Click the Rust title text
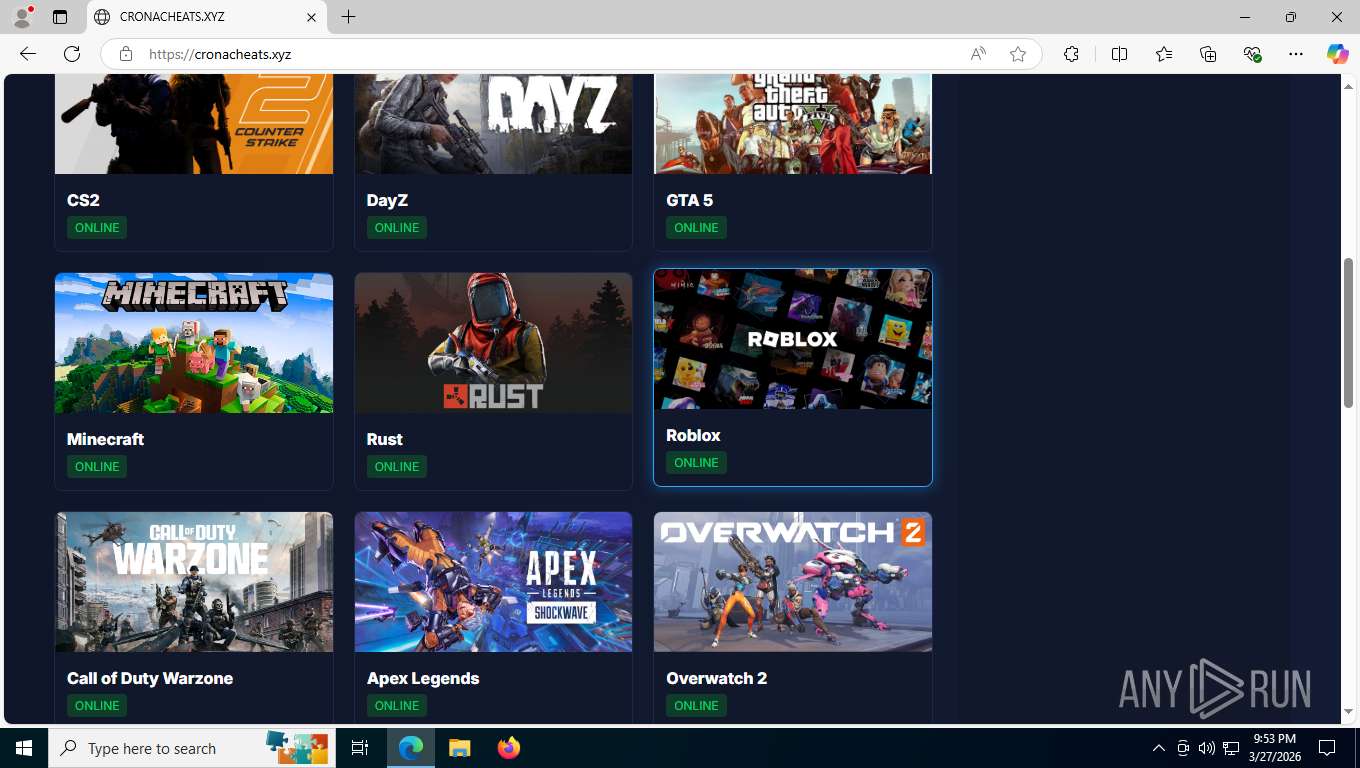Image resolution: width=1360 pixels, height=768 pixels. point(385,439)
